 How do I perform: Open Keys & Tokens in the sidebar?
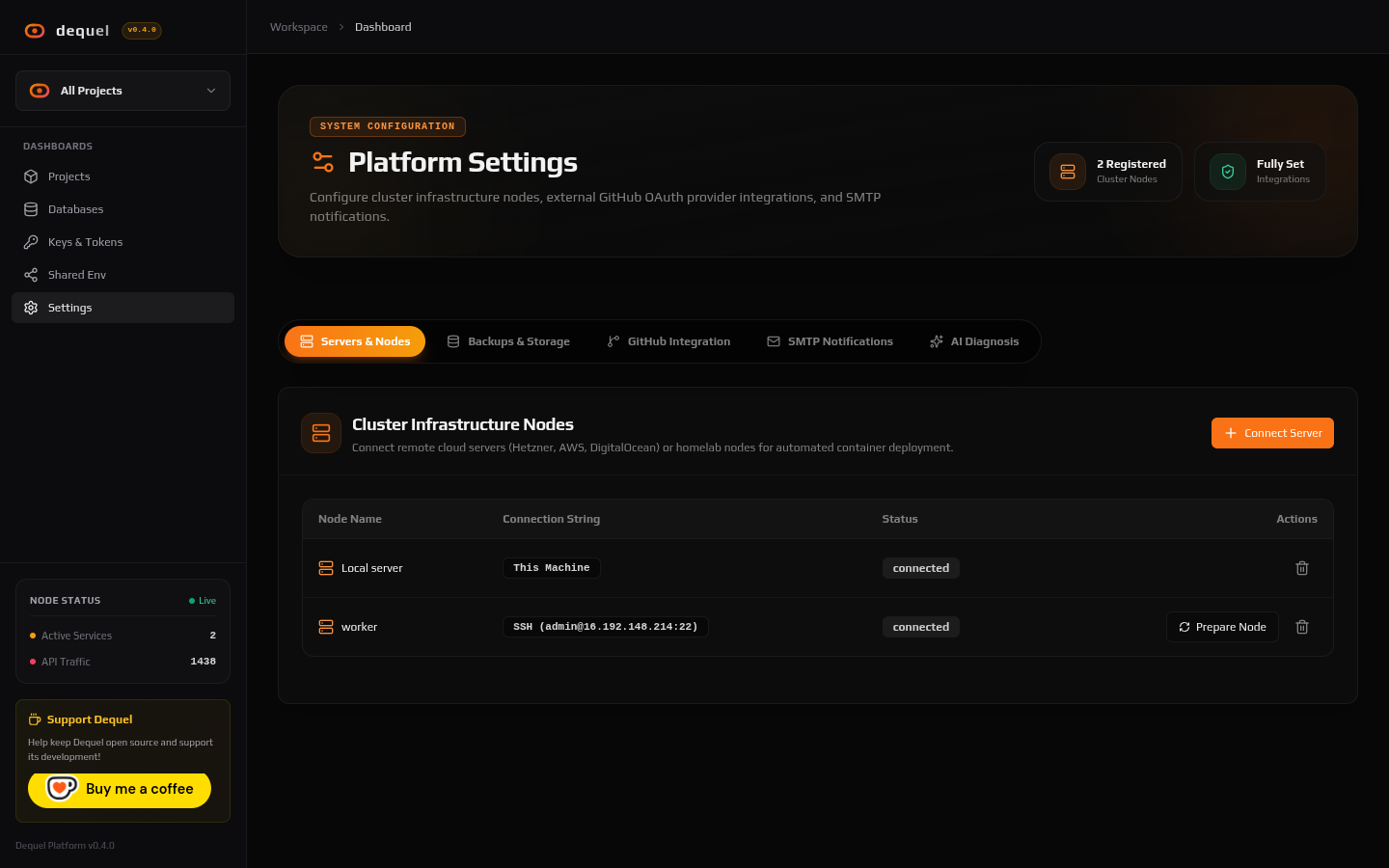[x=123, y=242]
